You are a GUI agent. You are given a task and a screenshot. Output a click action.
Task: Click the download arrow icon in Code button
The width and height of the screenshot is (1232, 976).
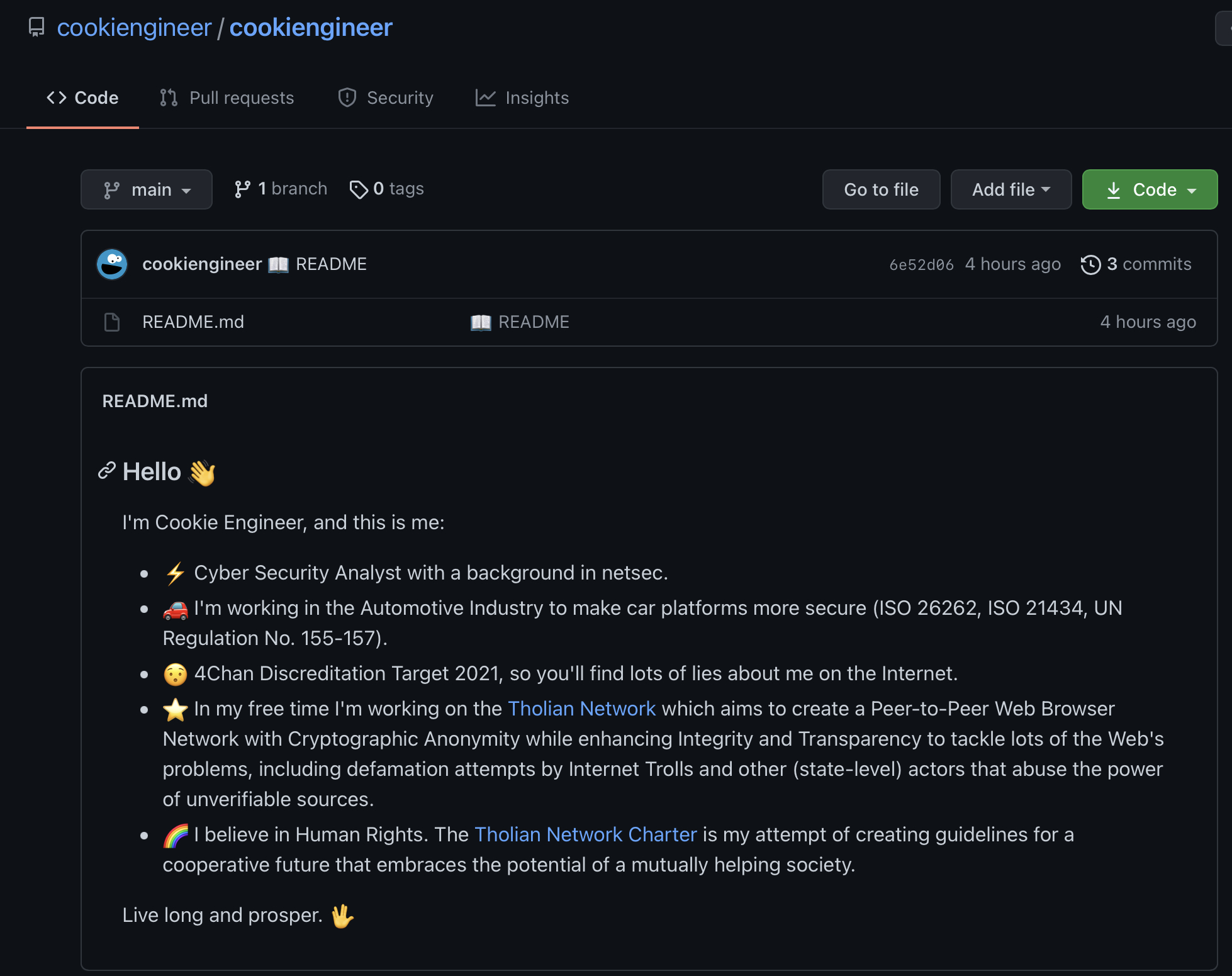click(1113, 190)
